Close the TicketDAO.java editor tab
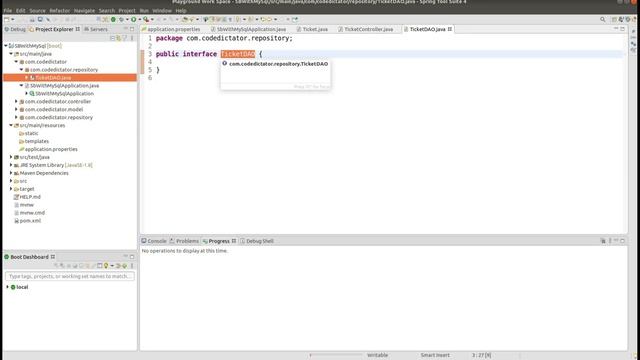 (x=450, y=29)
